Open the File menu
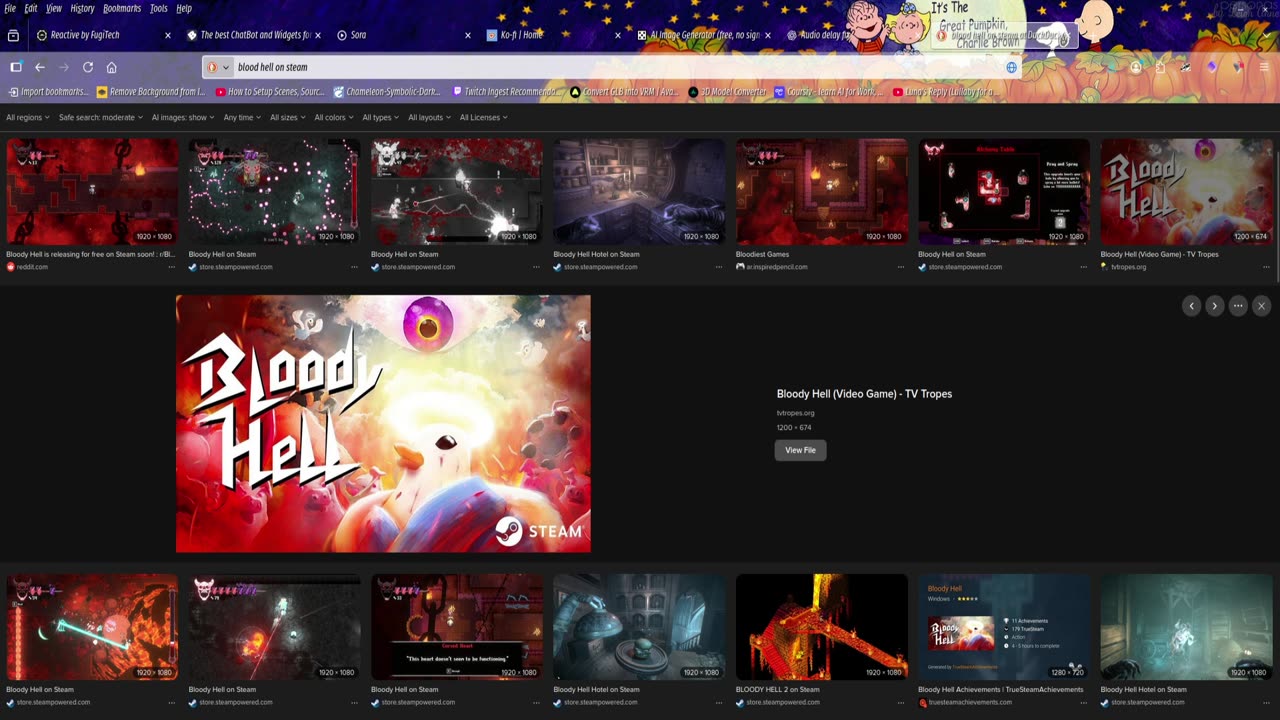This screenshot has width=1280, height=720. click(x=10, y=8)
